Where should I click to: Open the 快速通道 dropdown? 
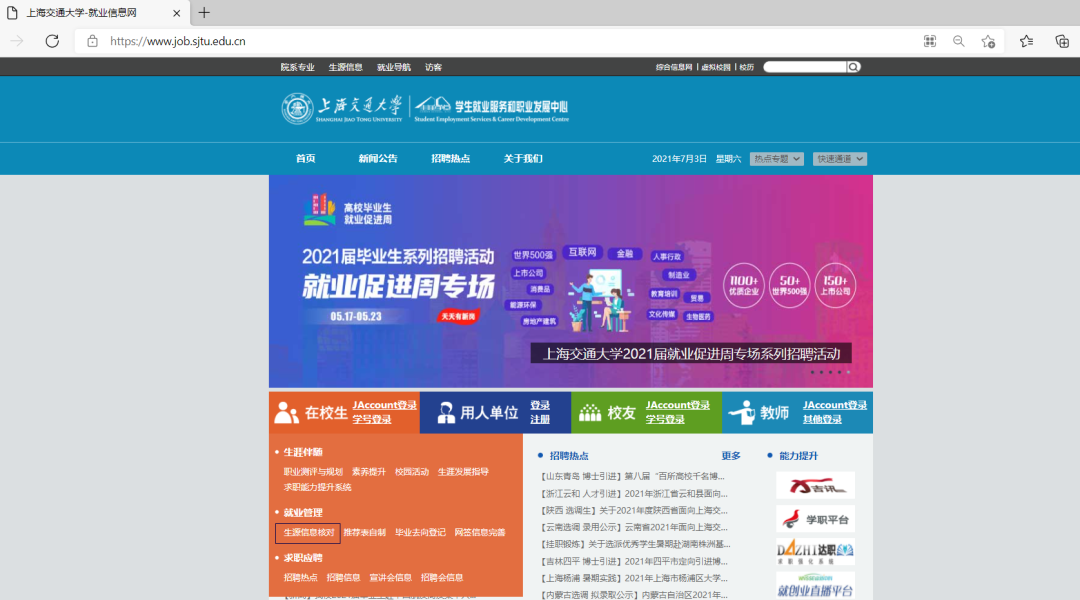click(839, 158)
